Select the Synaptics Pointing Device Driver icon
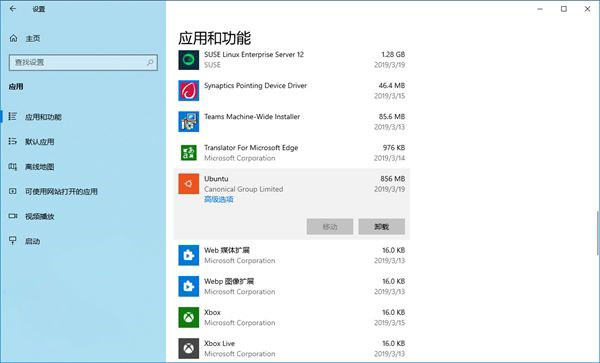600x363 pixels. [x=189, y=91]
